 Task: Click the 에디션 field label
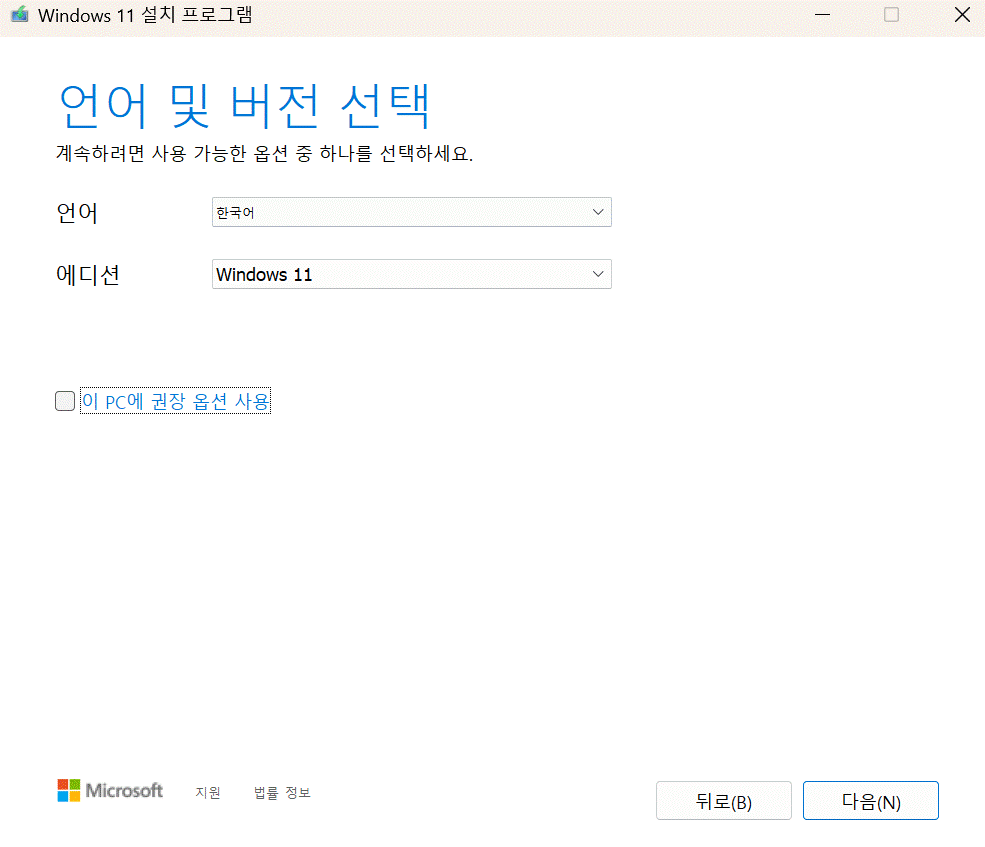(x=88, y=275)
